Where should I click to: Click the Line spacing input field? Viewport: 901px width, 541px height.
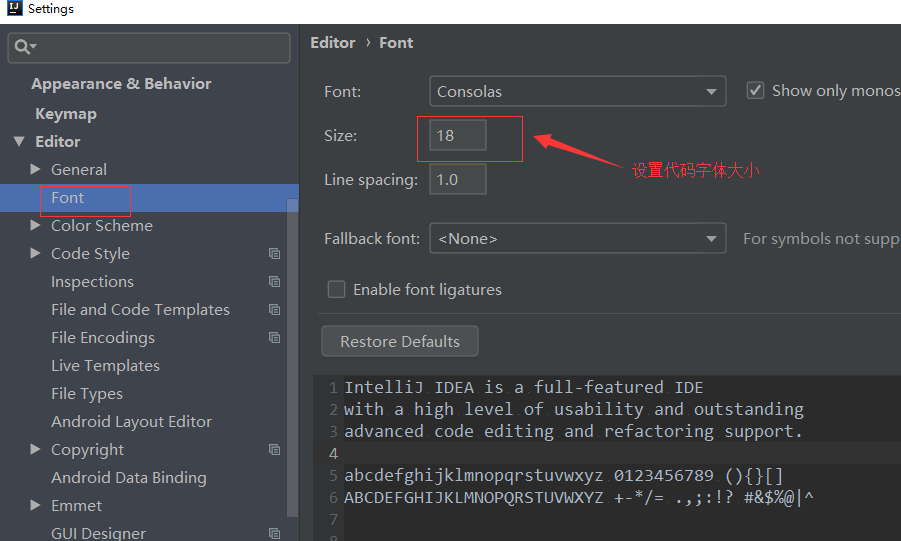(x=458, y=180)
